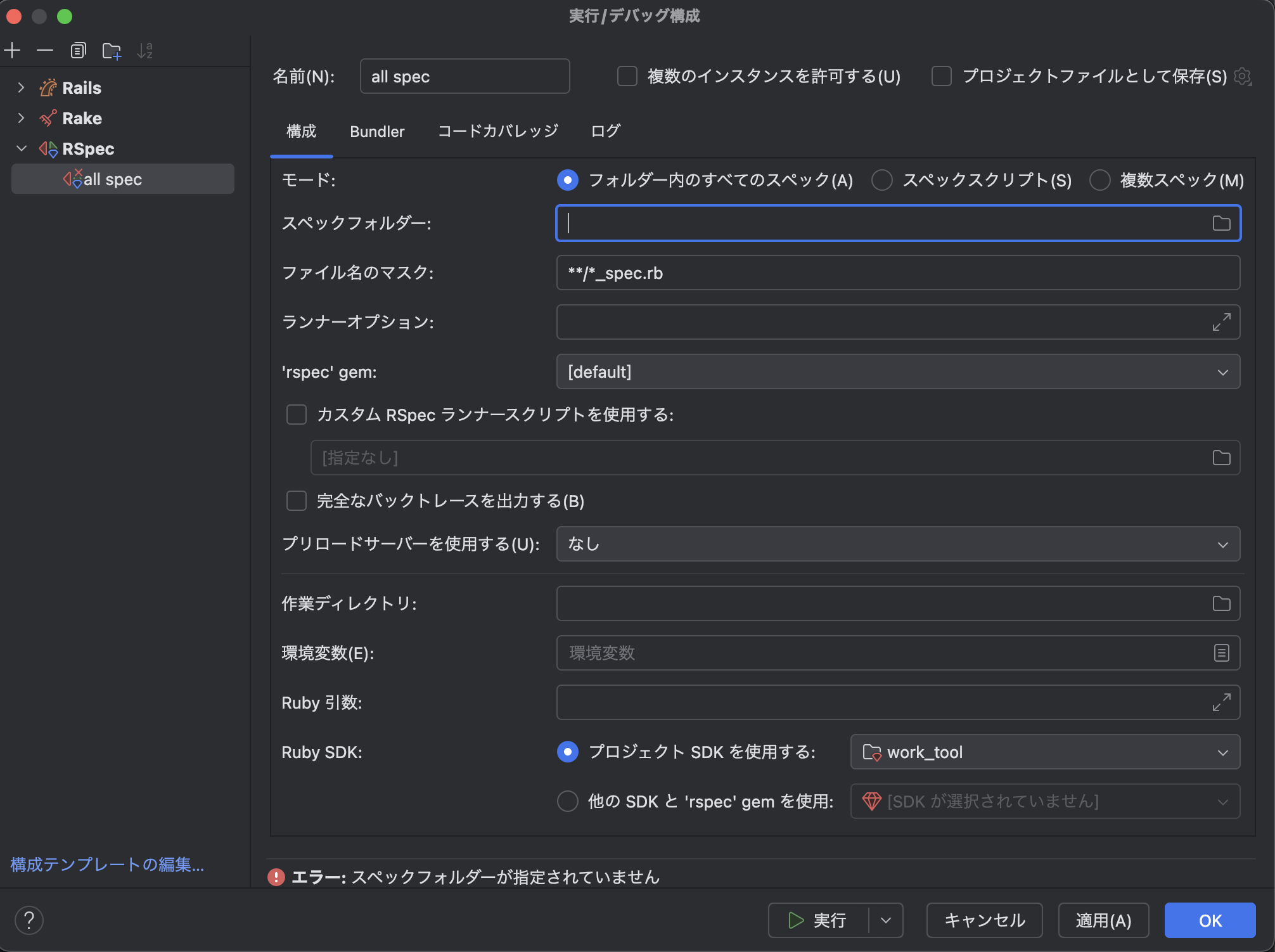1275x952 pixels.
Task: Check カスタム RSpec ランナースクリプトを使用する
Action: pyautogui.click(x=296, y=415)
